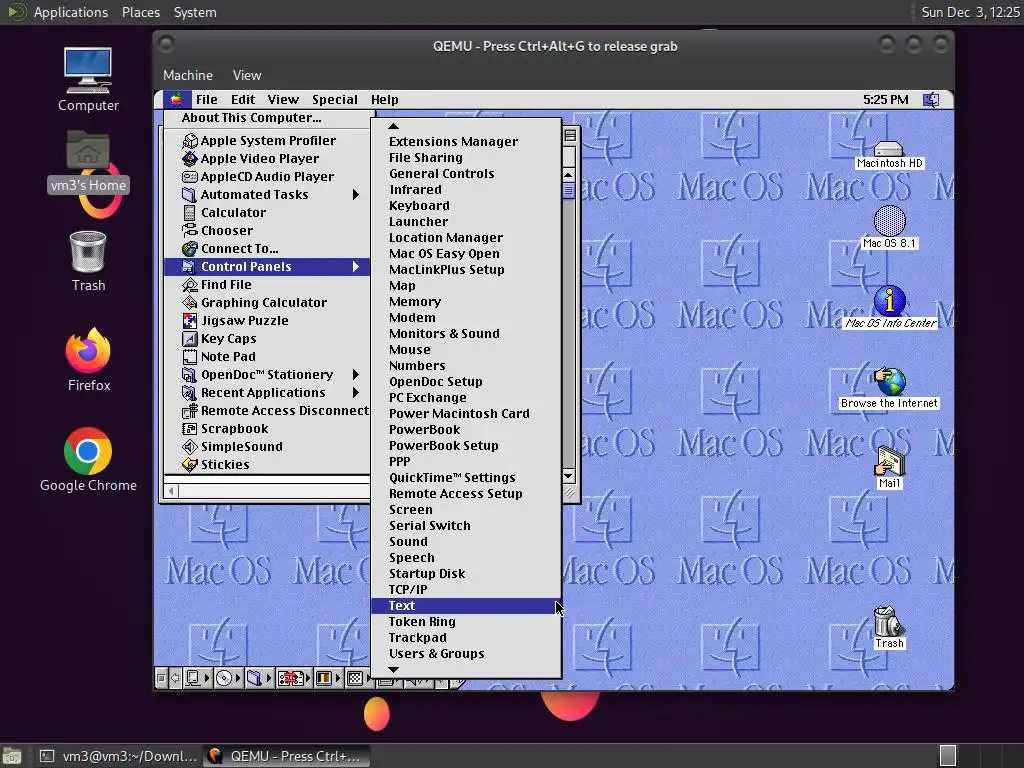Open Calculator from Apple menu

(267, 212)
